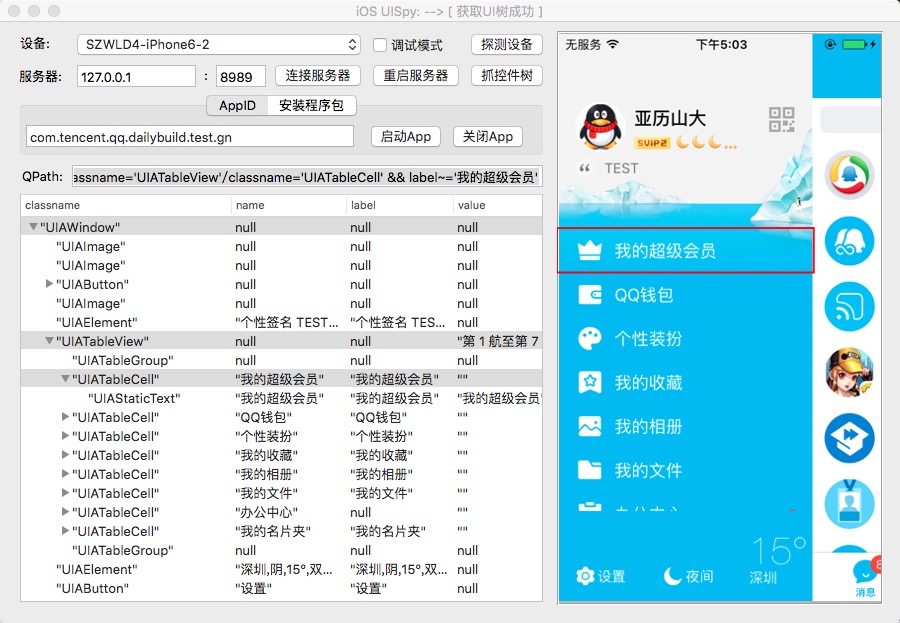Expand the UIATableCell 我的文件 node
The image size is (900, 623).
65,493
